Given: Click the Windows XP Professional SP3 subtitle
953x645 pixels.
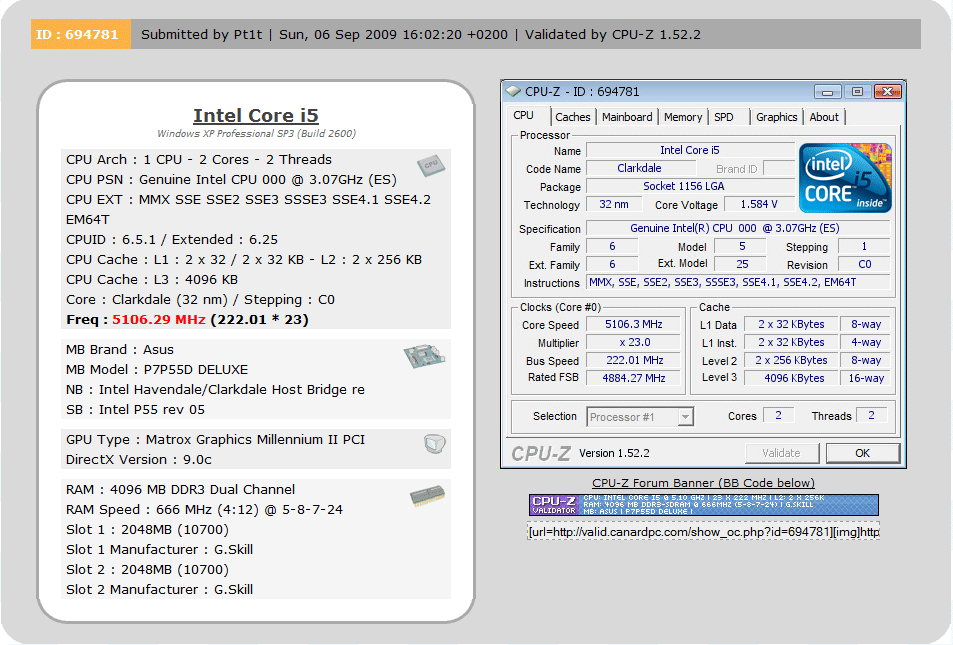Looking at the screenshot, I should (256, 134).
